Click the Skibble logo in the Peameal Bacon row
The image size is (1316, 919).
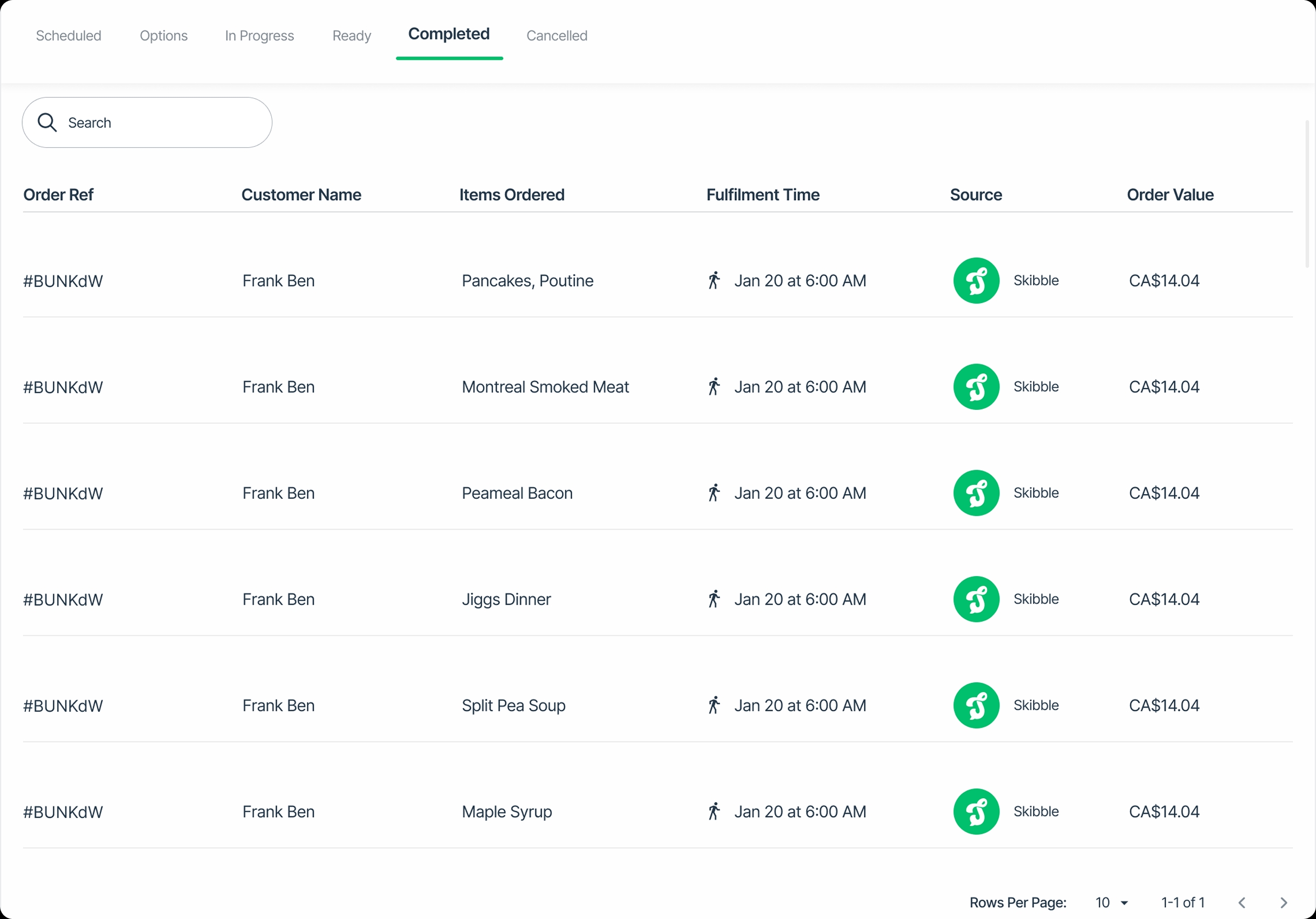click(x=976, y=493)
